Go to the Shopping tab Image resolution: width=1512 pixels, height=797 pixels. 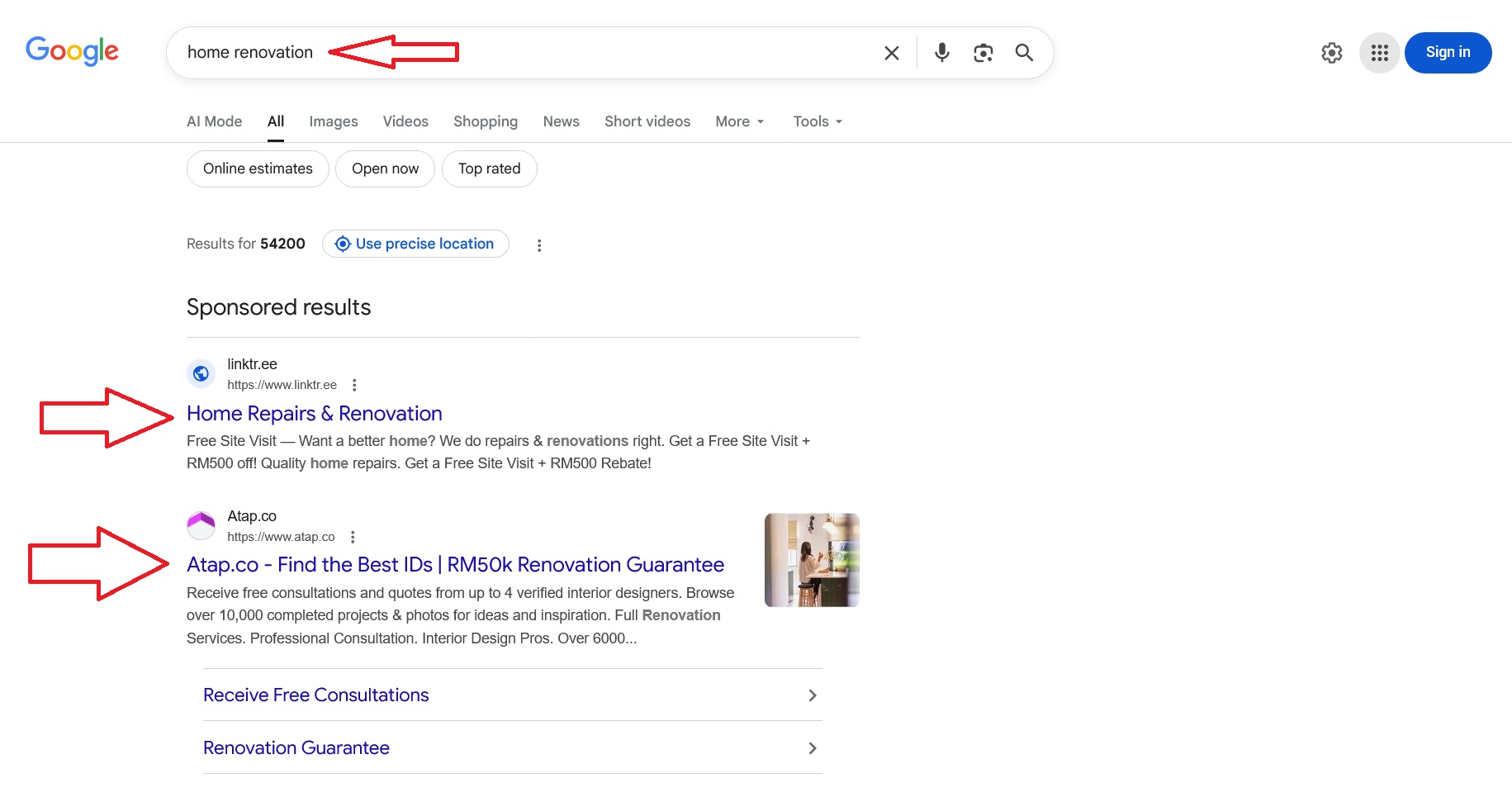pyautogui.click(x=485, y=121)
